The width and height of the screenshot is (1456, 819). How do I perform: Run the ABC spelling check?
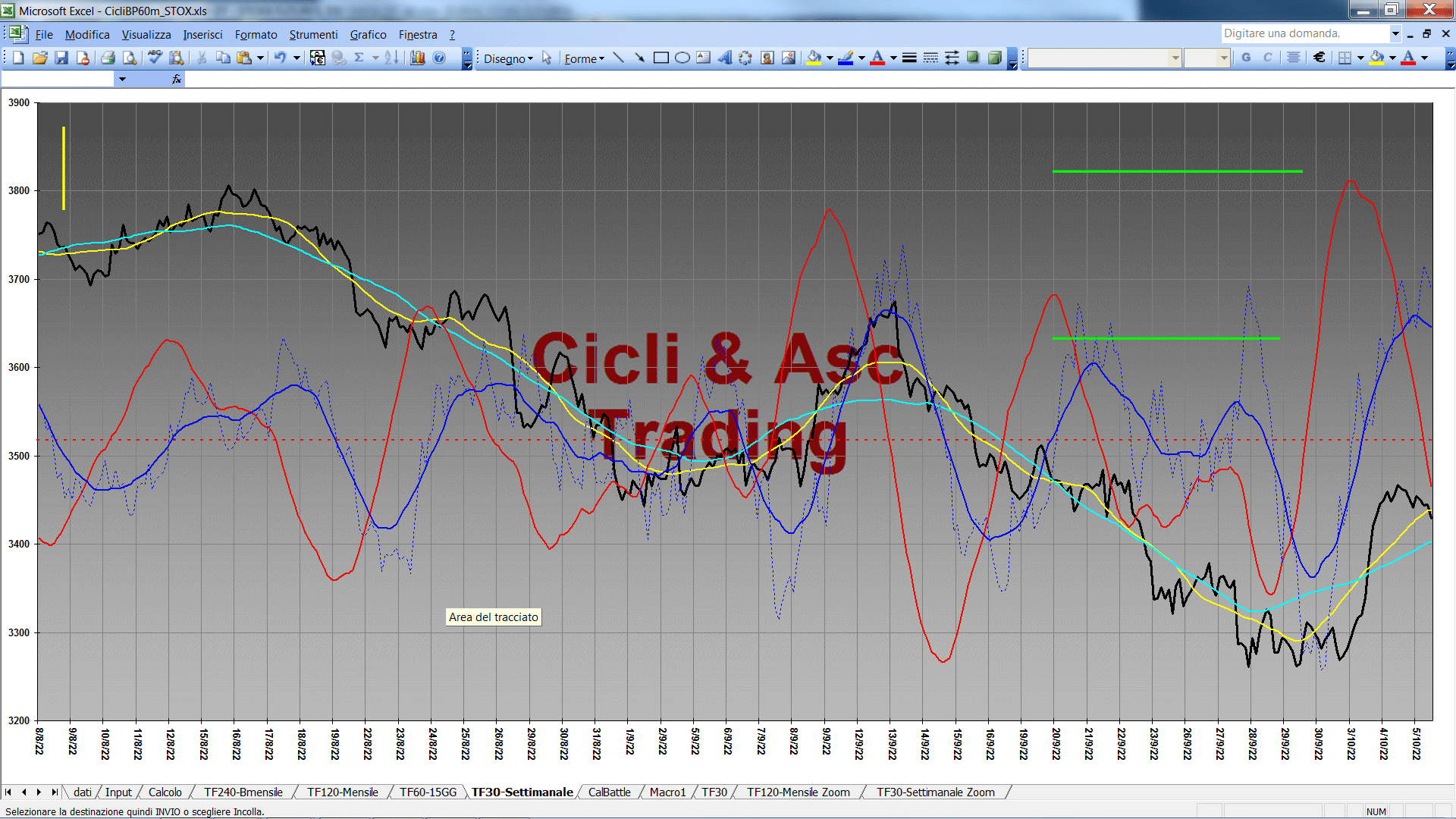click(x=155, y=58)
